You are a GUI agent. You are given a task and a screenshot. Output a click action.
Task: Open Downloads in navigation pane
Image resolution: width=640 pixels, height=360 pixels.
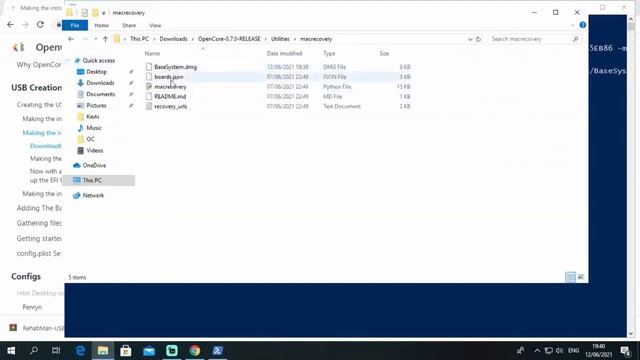tap(100, 83)
